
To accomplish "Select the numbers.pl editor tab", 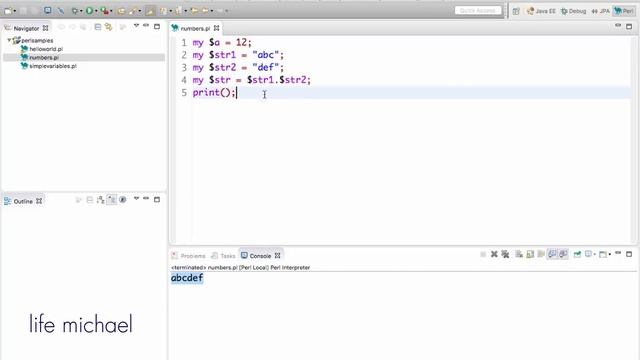I will (195, 28).
